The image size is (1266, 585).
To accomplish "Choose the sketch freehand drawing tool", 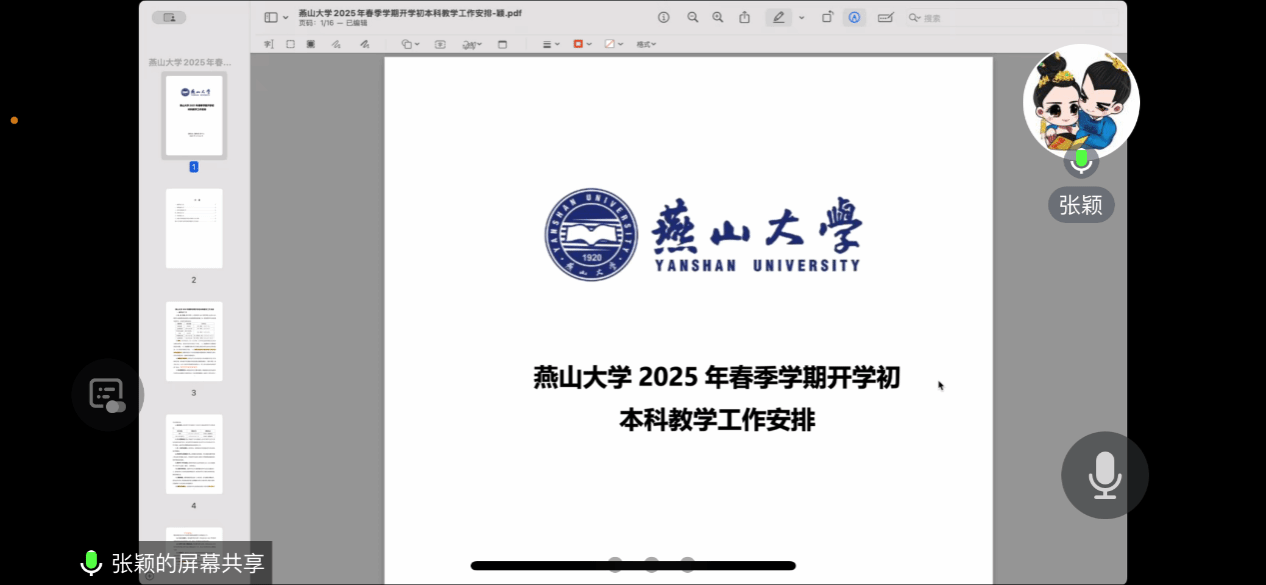I will pos(336,44).
